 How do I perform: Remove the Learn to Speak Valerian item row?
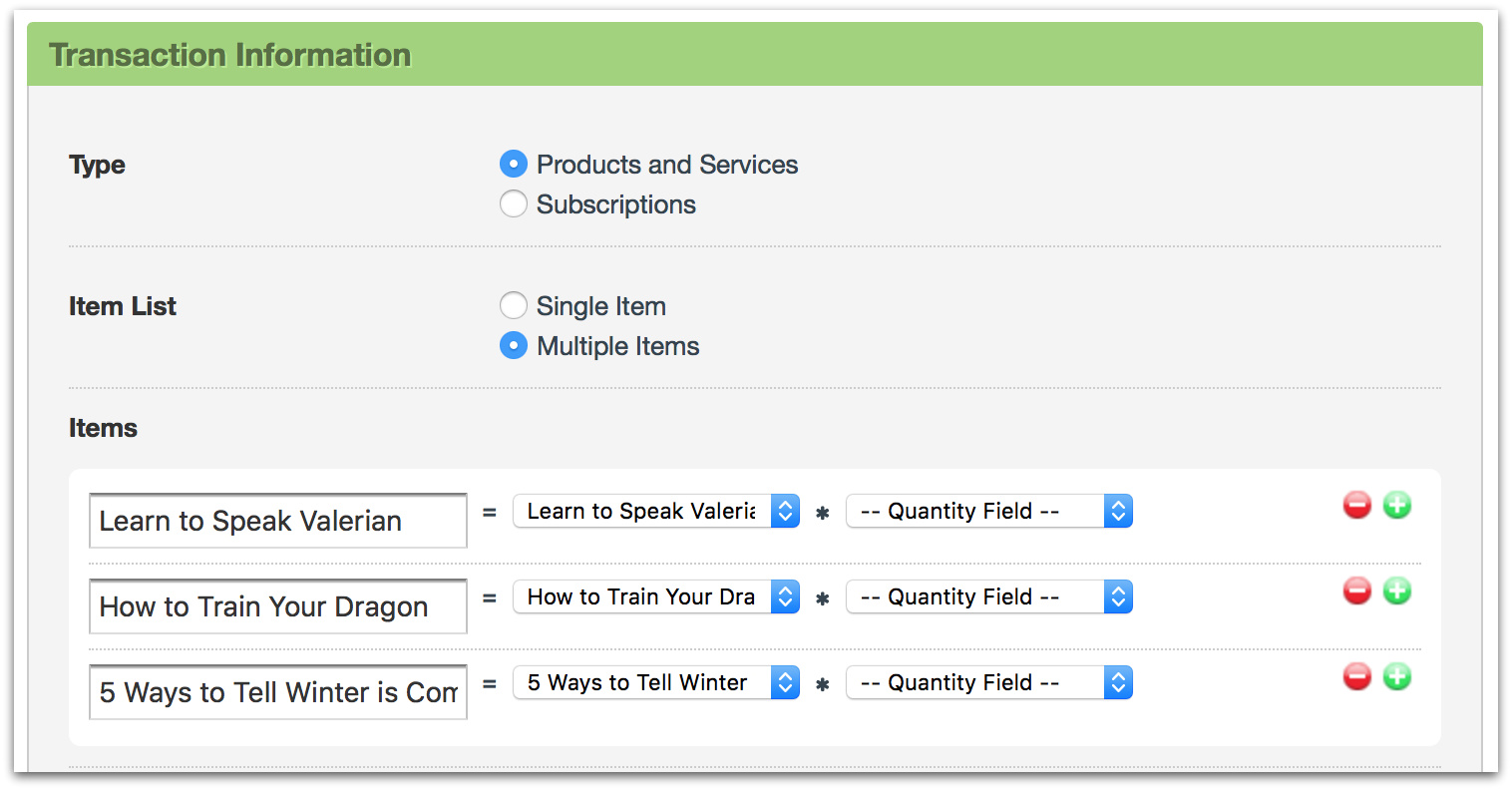[1356, 506]
